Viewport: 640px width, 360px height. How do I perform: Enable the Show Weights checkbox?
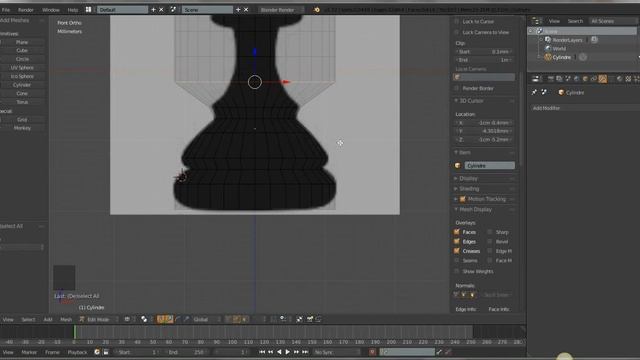point(457,271)
